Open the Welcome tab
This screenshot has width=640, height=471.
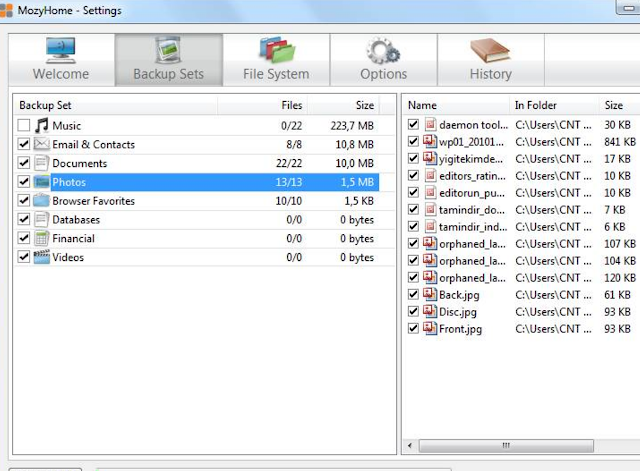pyautogui.click(x=61, y=60)
